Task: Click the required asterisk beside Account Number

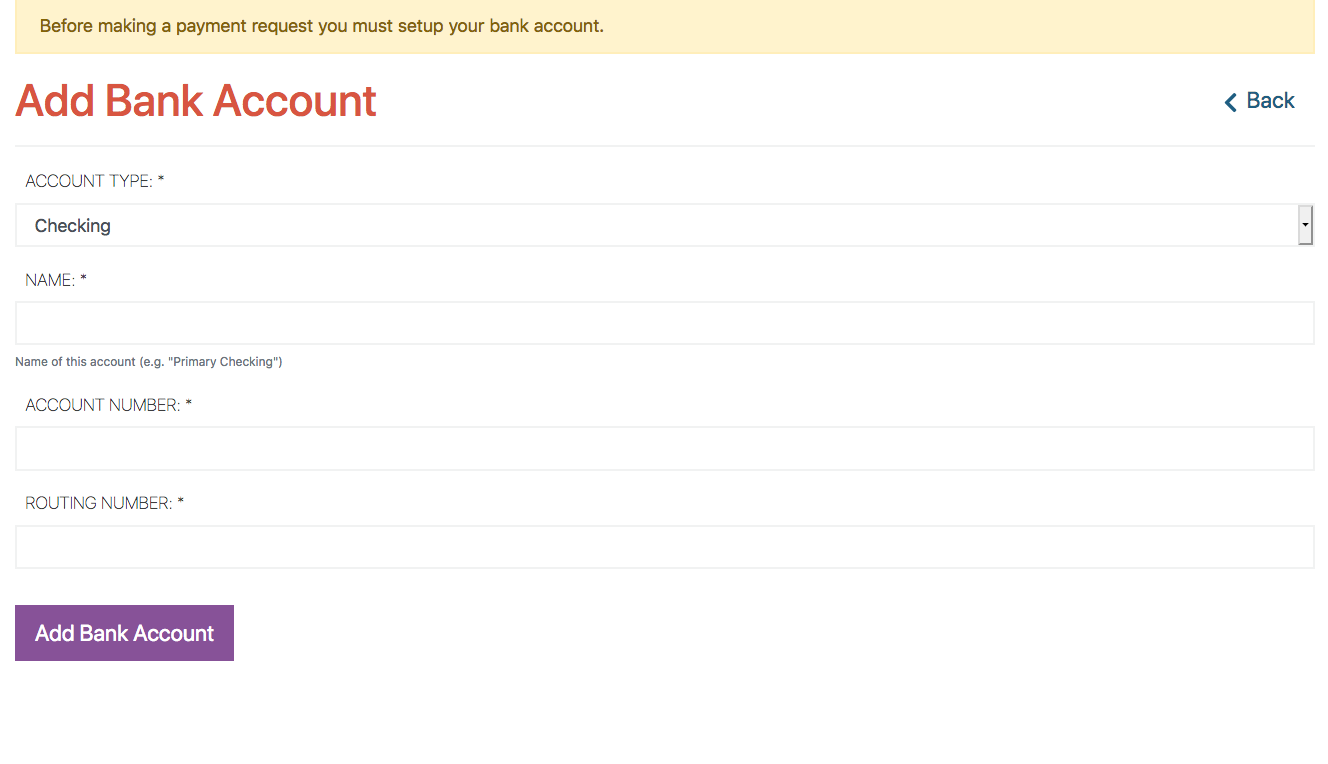Action: click(188, 404)
